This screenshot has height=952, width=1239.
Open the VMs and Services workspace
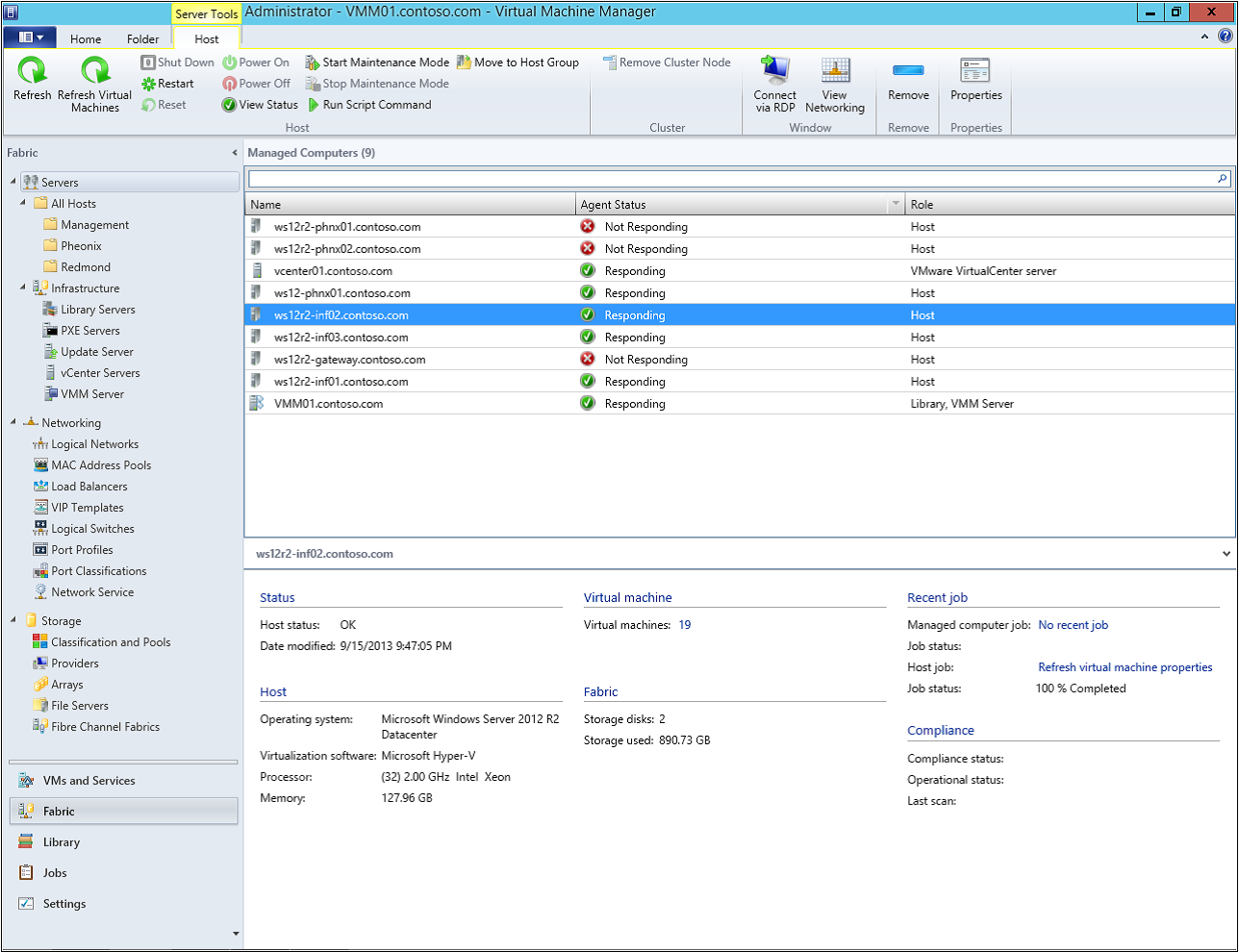click(123, 781)
